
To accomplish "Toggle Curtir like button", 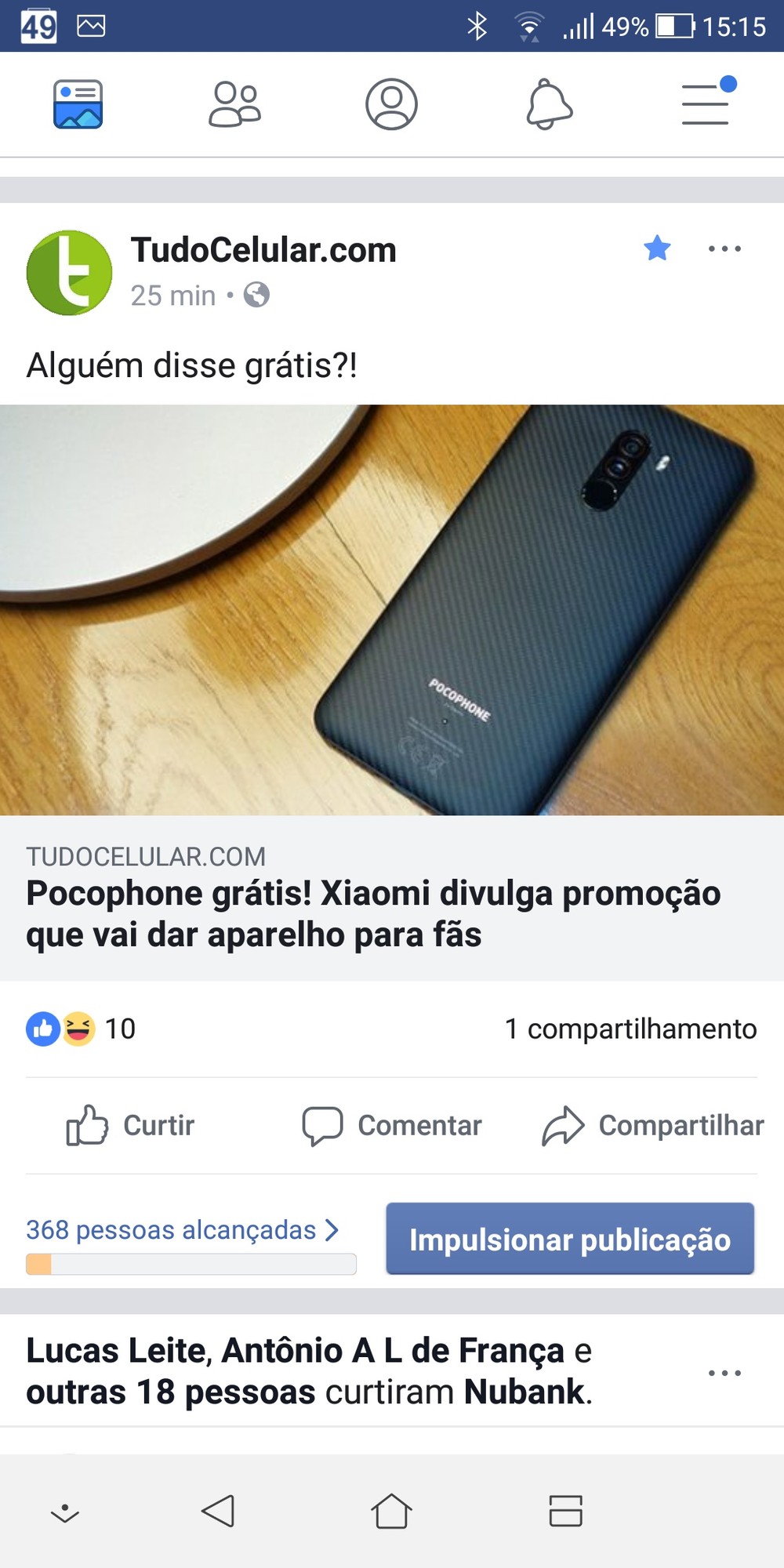I will [130, 1125].
